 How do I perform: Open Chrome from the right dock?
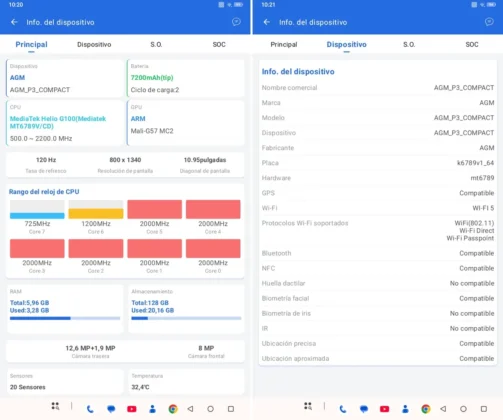tap(426, 409)
